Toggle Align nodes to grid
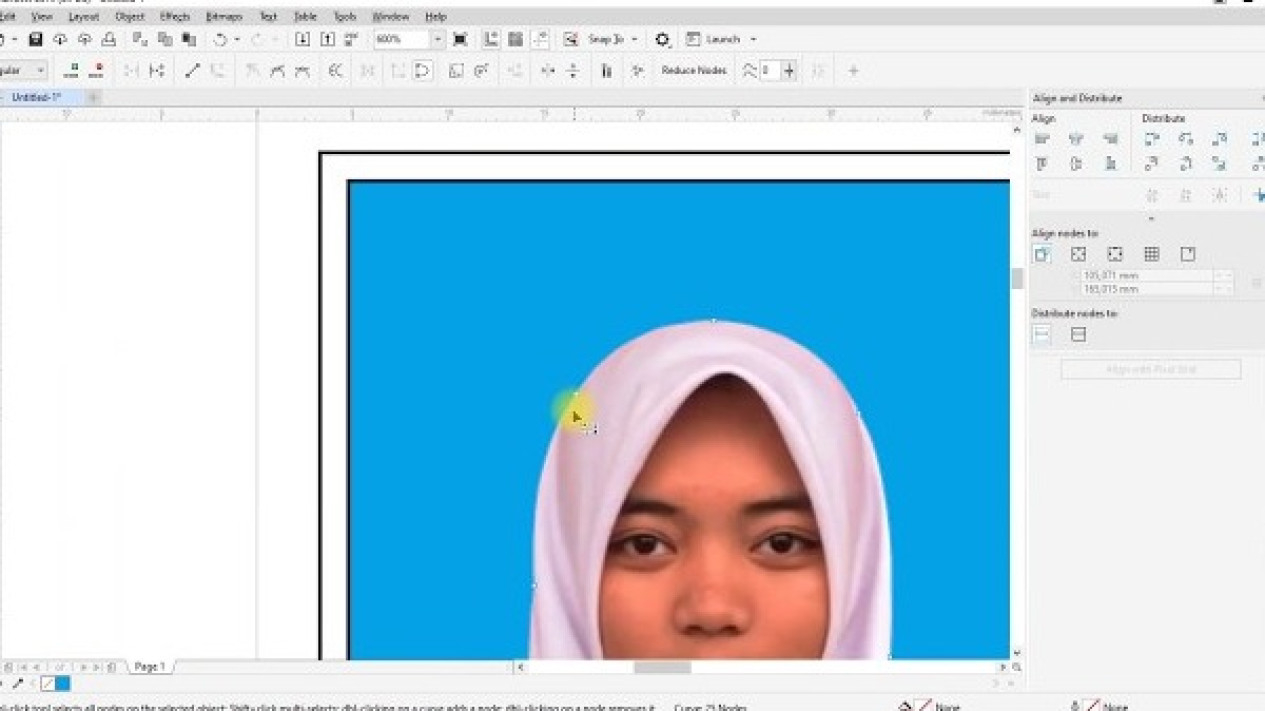 (1151, 254)
